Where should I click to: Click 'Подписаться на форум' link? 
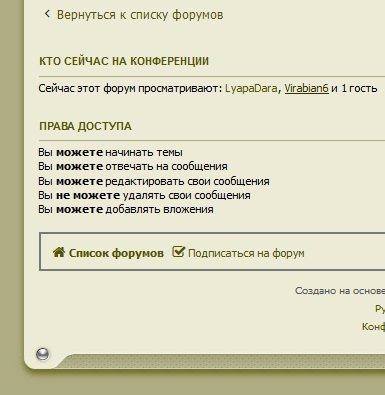point(246,253)
